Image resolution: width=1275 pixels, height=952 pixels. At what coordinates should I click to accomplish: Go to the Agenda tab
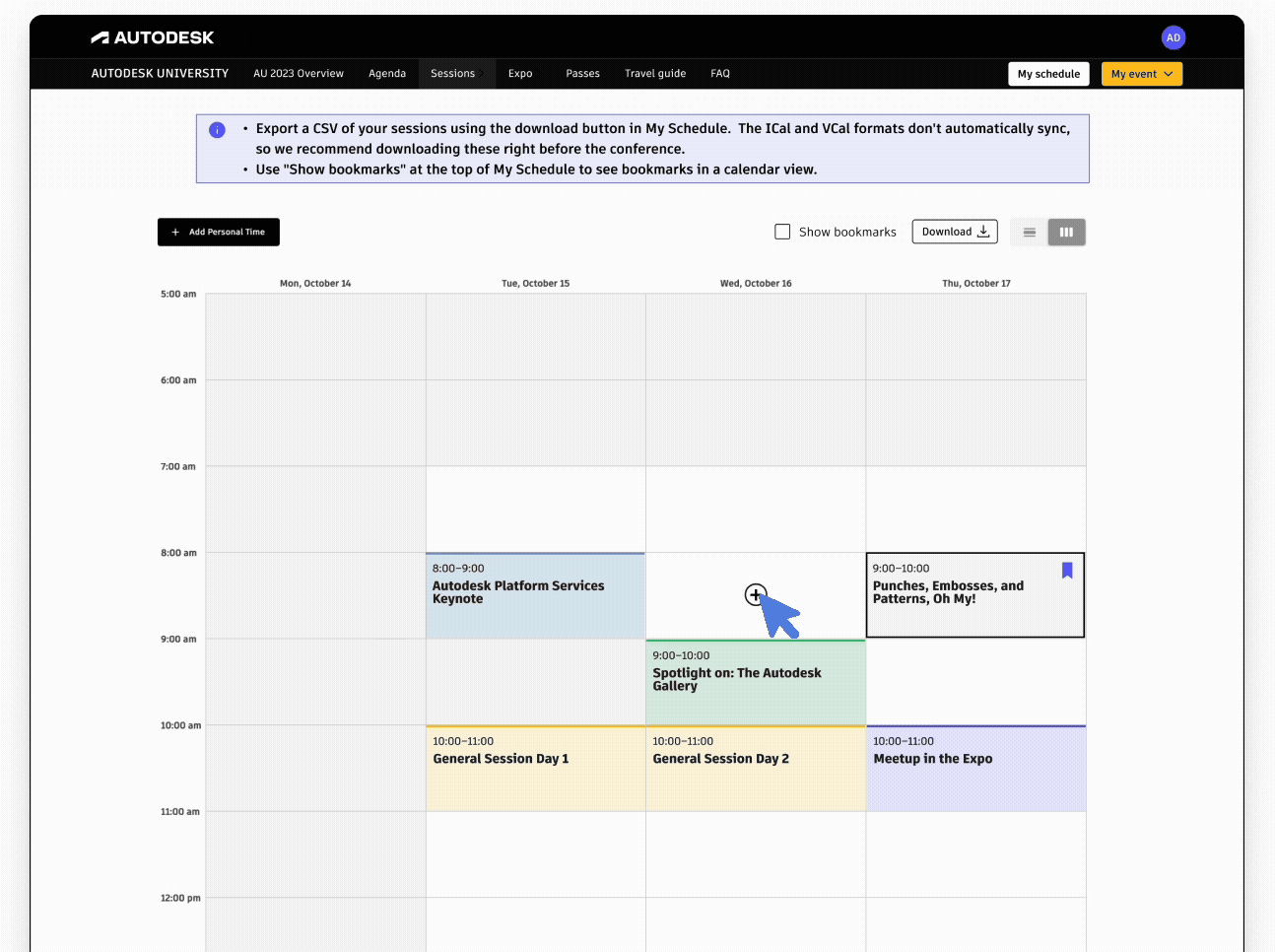click(387, 74)
